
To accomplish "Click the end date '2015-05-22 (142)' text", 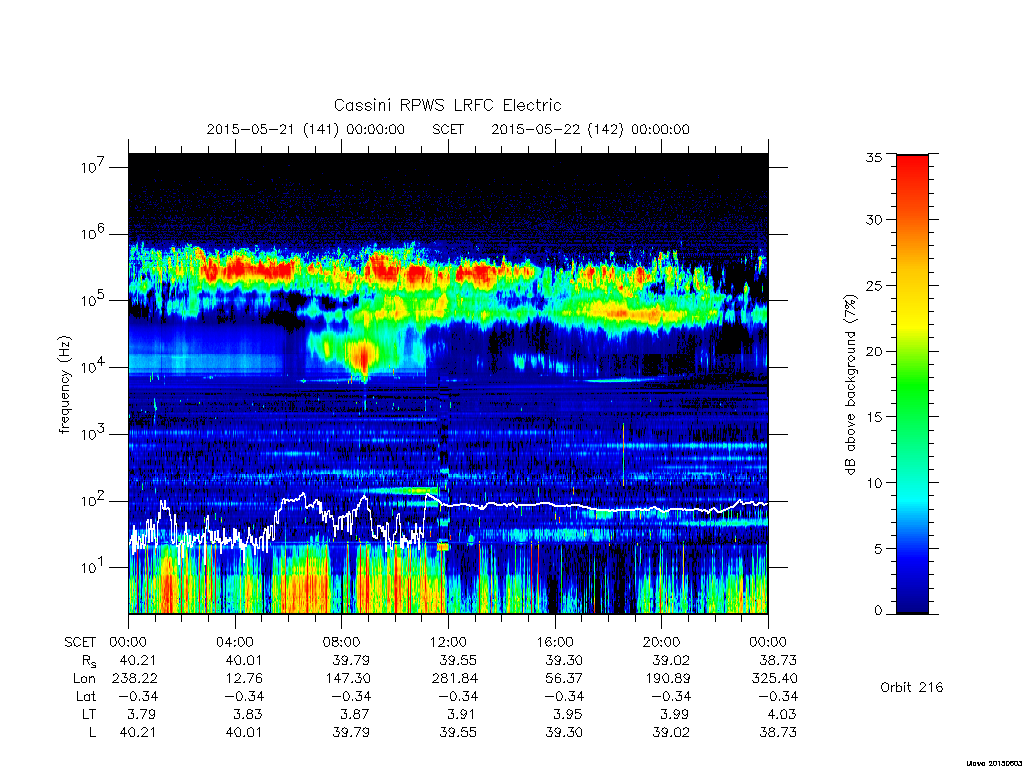I will tap(556, 129).
